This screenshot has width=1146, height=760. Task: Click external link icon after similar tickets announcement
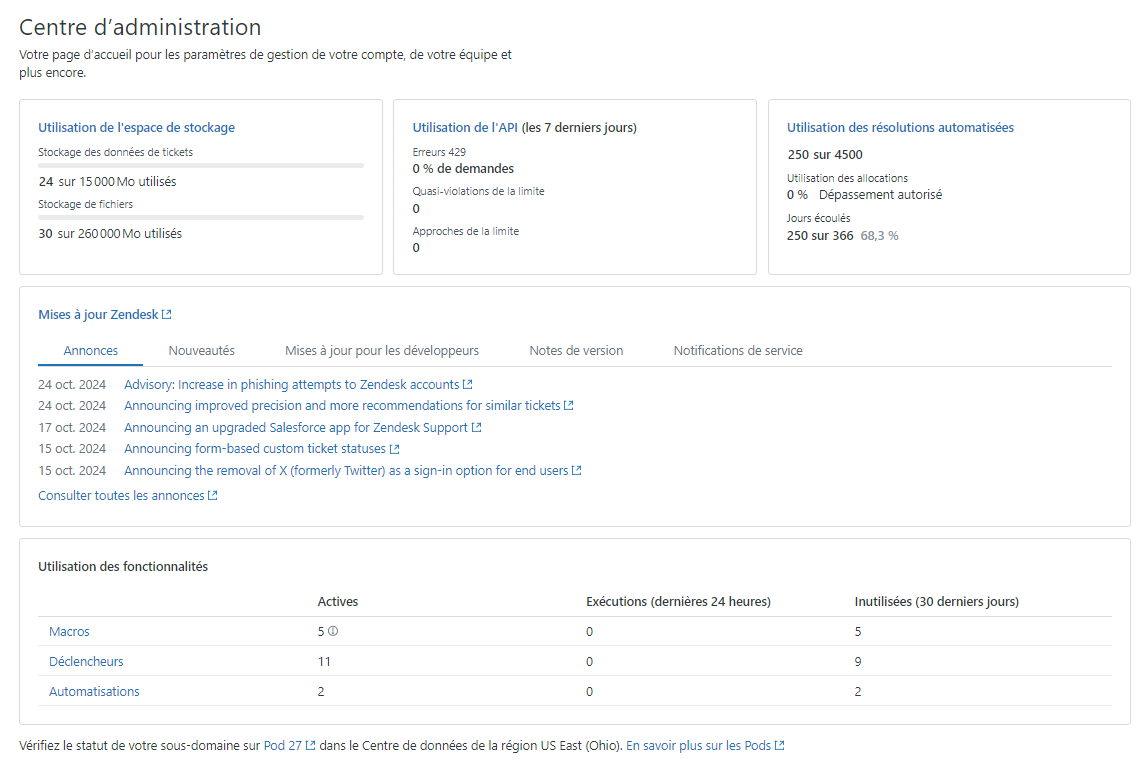click(569, 405)
